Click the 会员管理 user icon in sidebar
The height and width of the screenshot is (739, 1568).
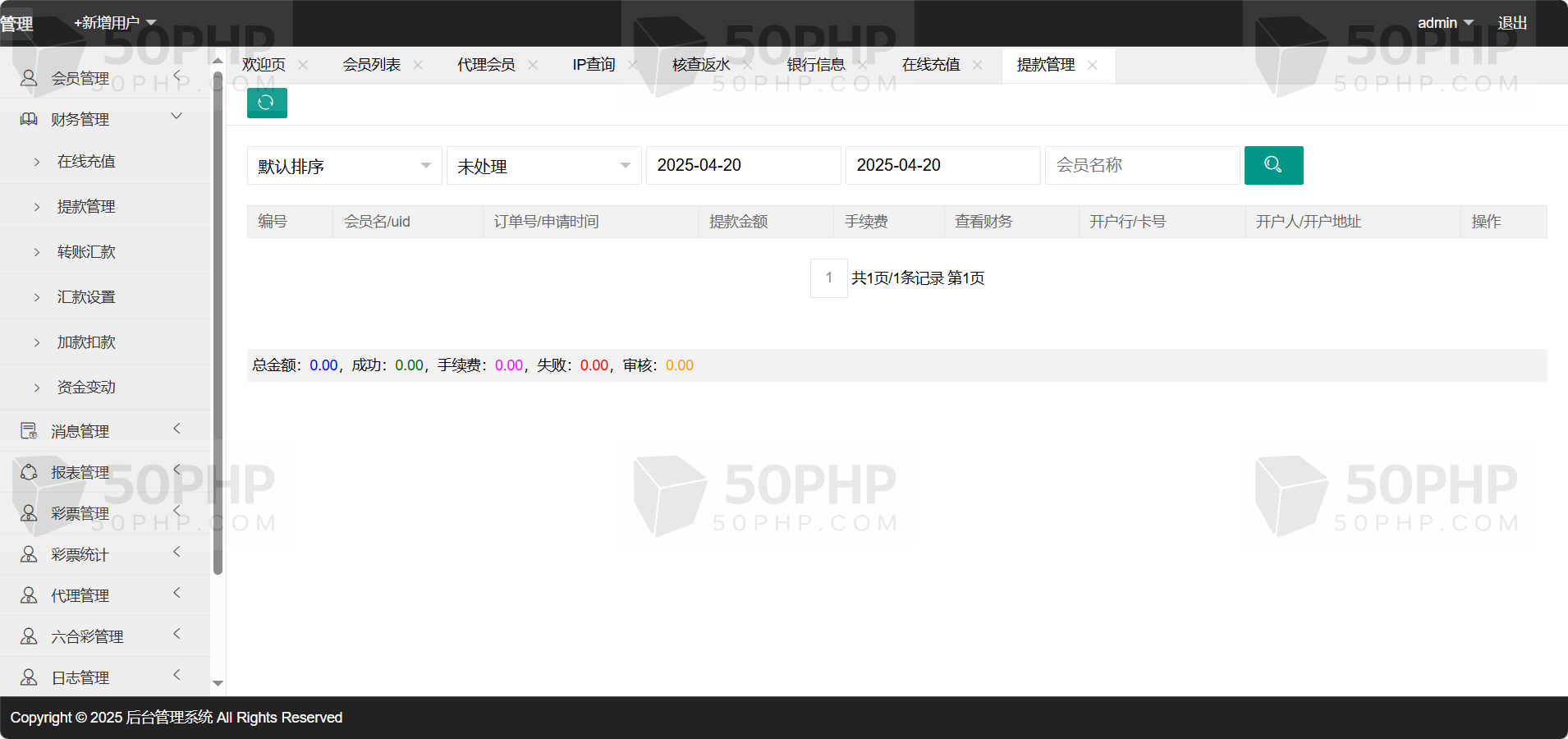(29, 78)
